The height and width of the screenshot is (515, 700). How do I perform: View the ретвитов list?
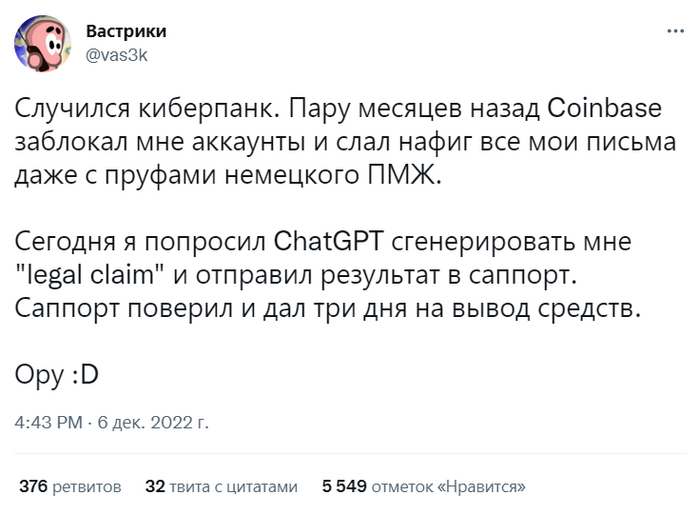(x=89, y=487)
